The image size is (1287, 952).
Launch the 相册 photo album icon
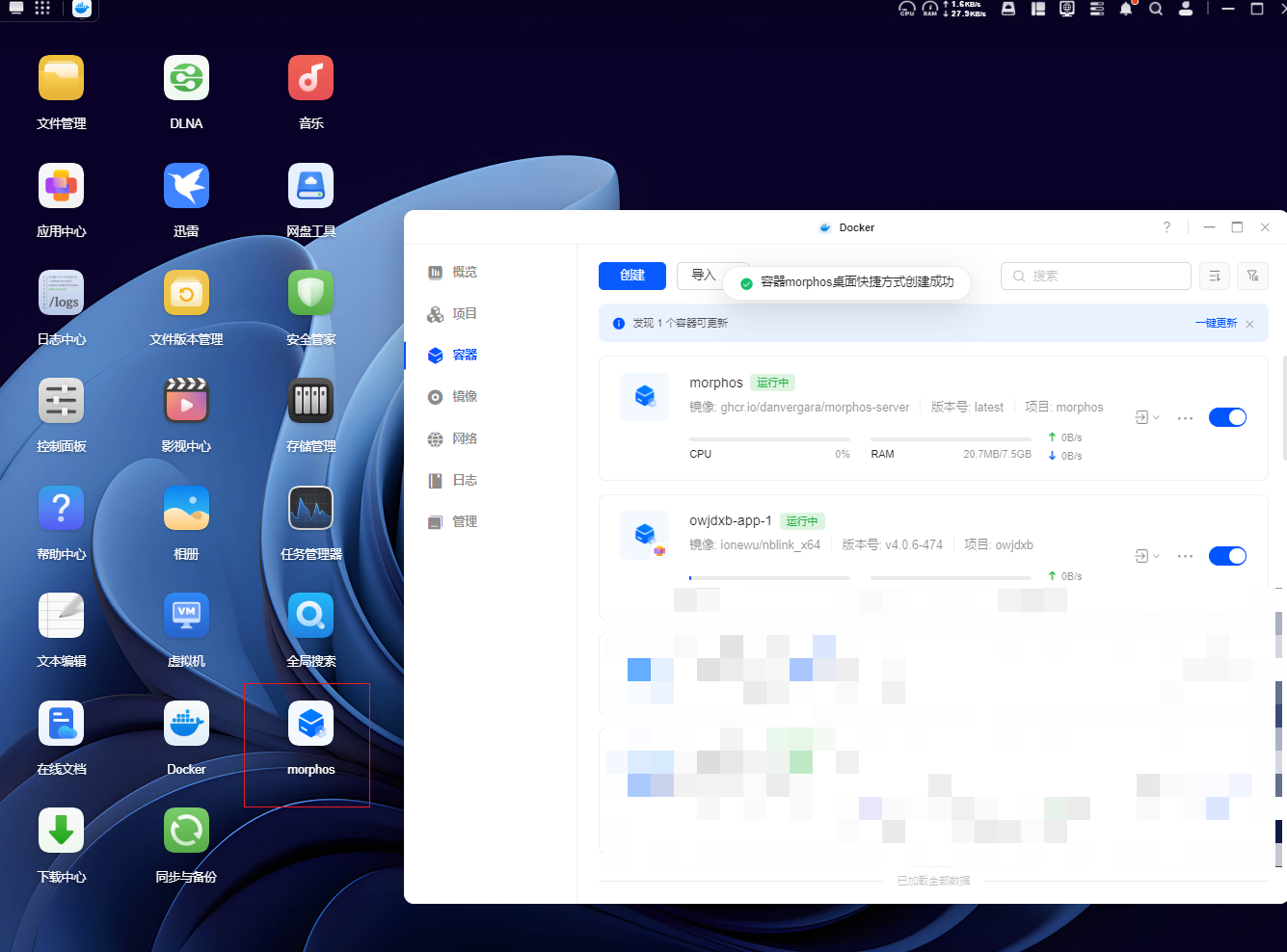click(186, 509)
